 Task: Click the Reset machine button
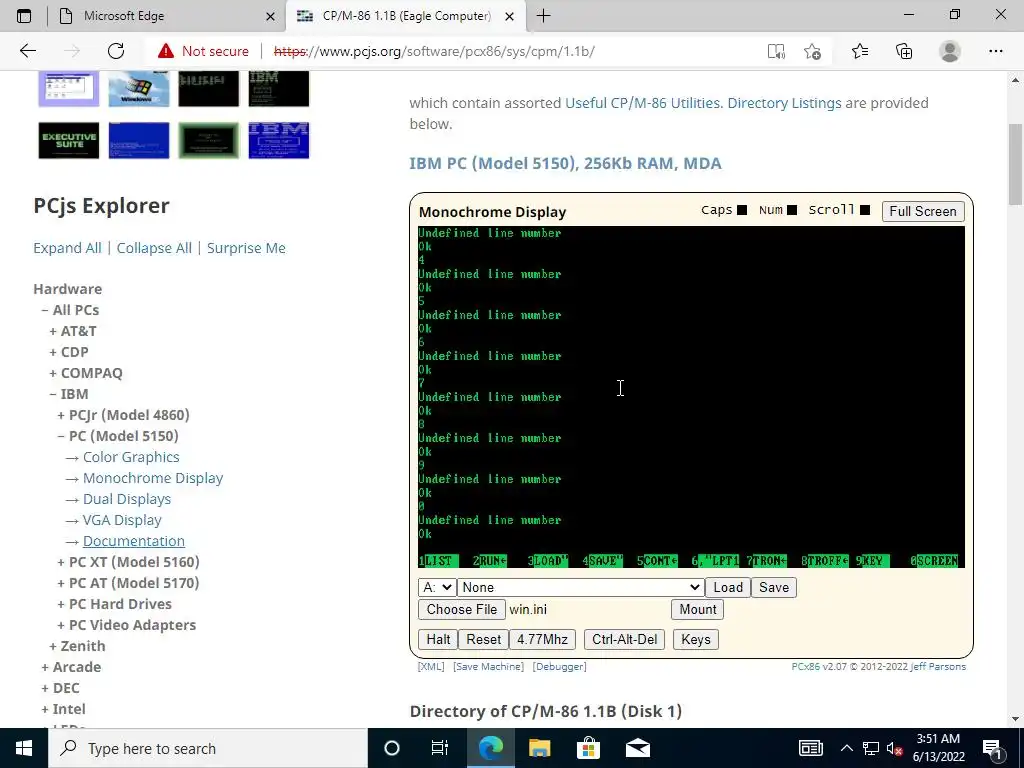click(x=483, y=639)
